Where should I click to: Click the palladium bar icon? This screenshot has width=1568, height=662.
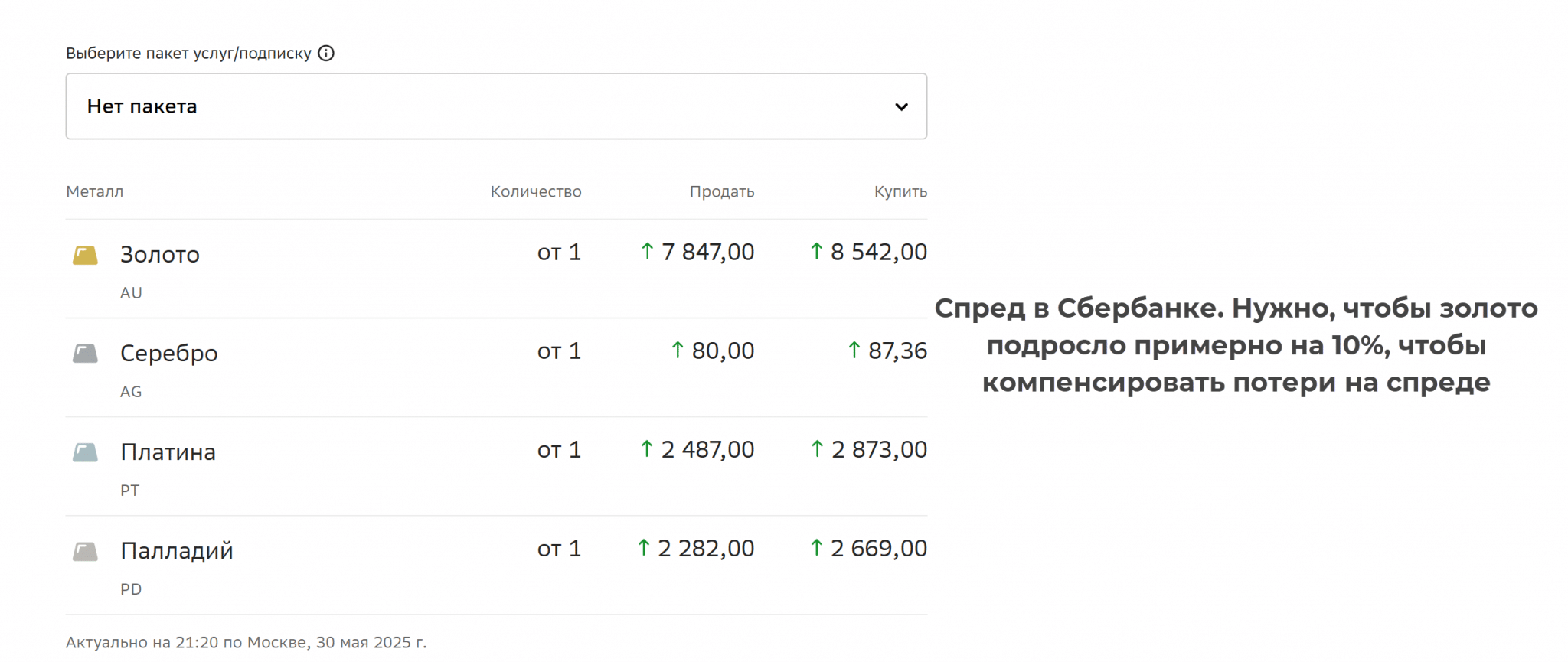(85, 551)
